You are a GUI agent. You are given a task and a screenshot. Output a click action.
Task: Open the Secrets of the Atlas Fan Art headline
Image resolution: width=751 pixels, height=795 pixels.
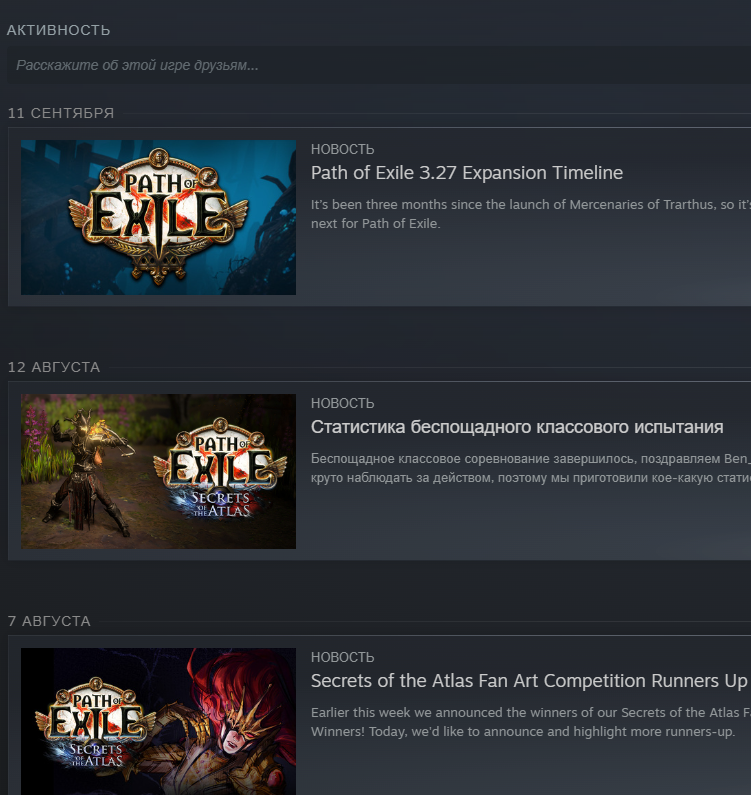pos(529,681)
